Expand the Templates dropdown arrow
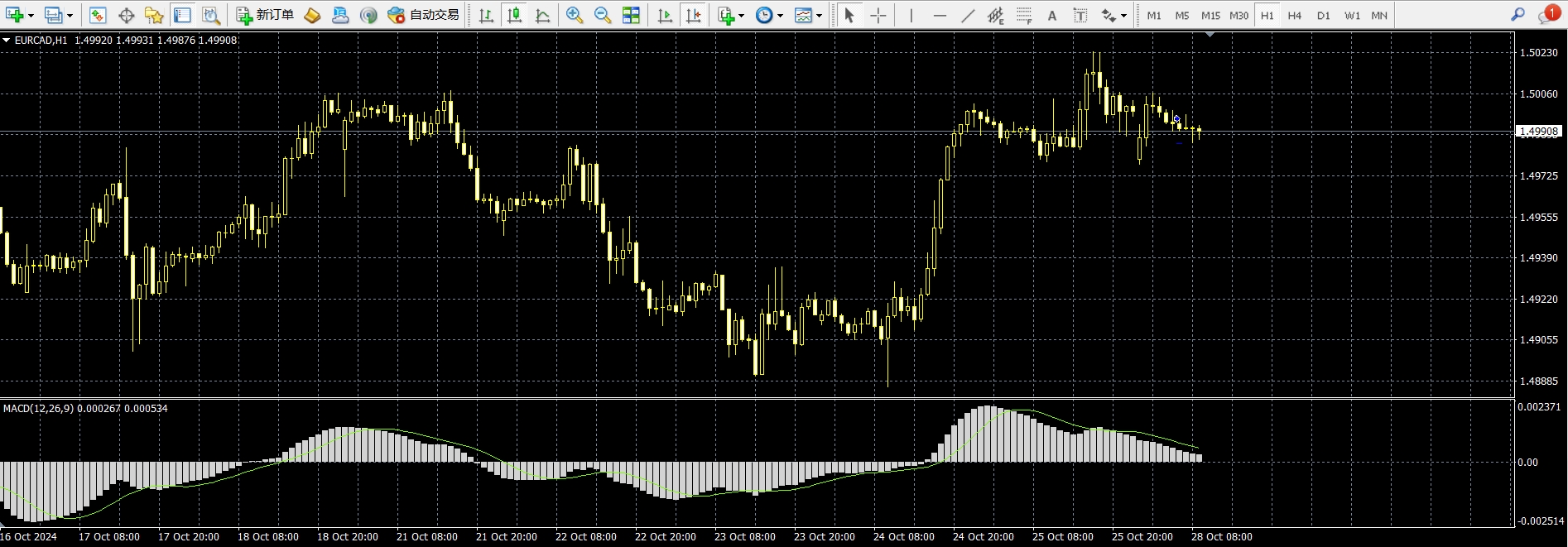The width and height of the screenshot is (1568, 547). (819, 16)
